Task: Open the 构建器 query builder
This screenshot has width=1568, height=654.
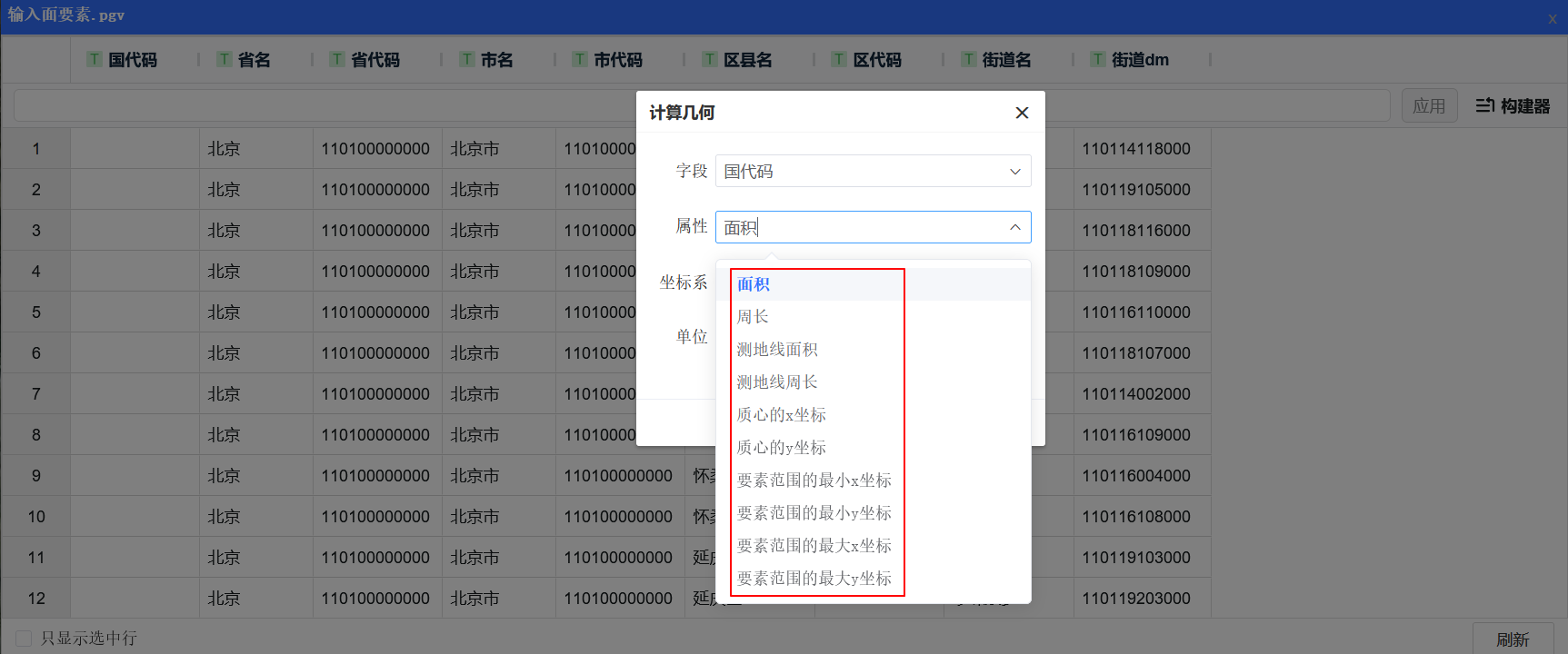Action: tap(1513, 106)
